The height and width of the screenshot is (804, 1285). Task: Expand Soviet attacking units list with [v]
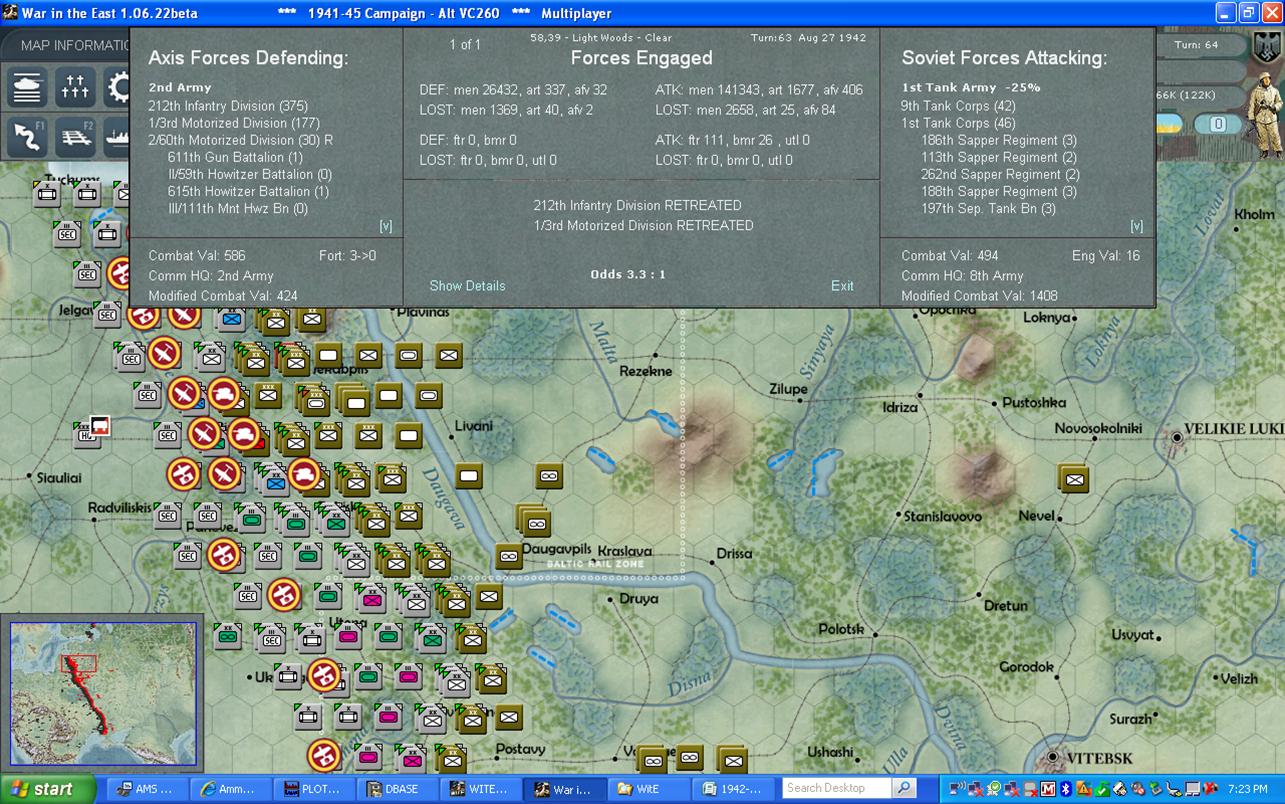(1137, 226)
